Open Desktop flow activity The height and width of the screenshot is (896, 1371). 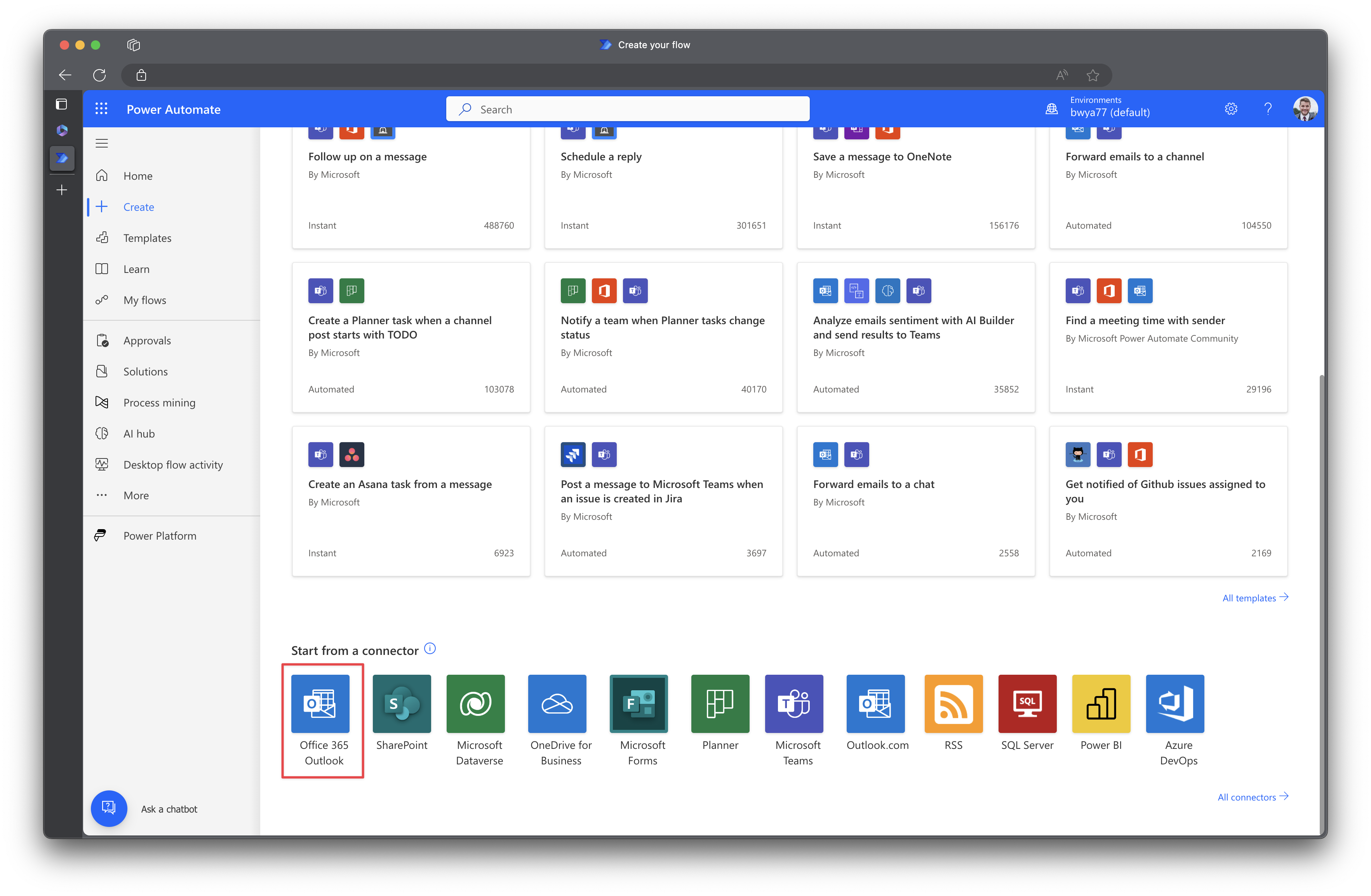(173, 465)
